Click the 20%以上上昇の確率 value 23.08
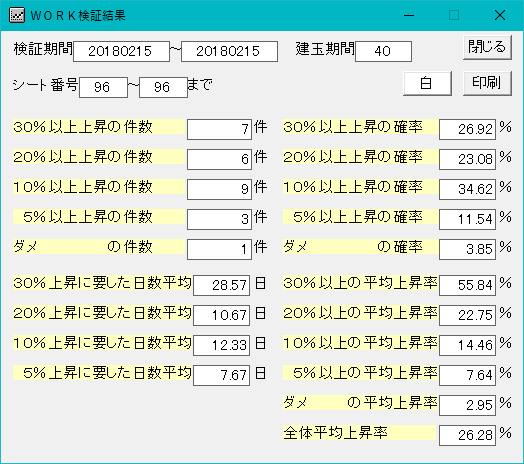This screenshot has width=524, height=464. coord(467,159)
